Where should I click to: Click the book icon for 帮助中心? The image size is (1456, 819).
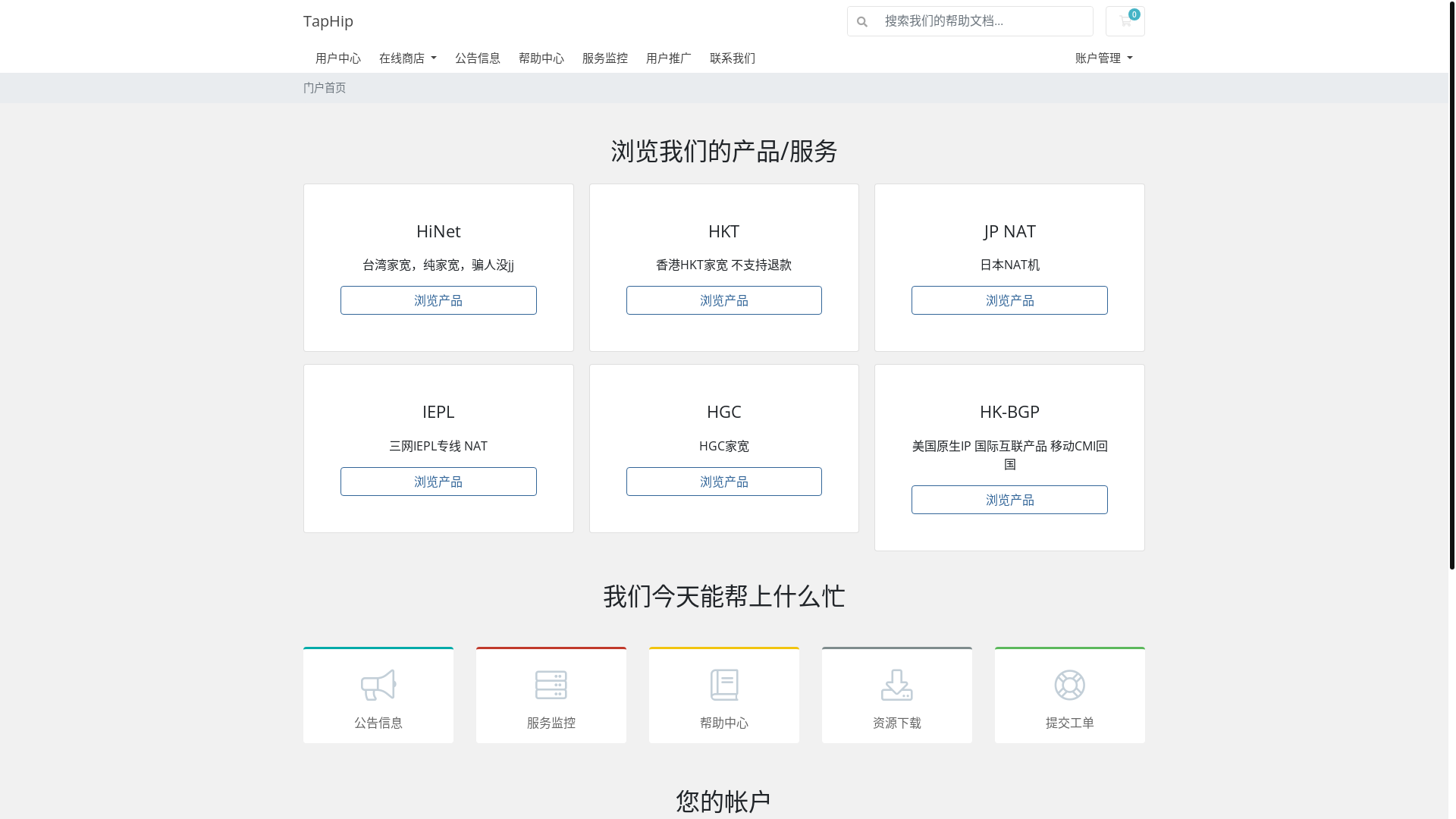[724, 685]
